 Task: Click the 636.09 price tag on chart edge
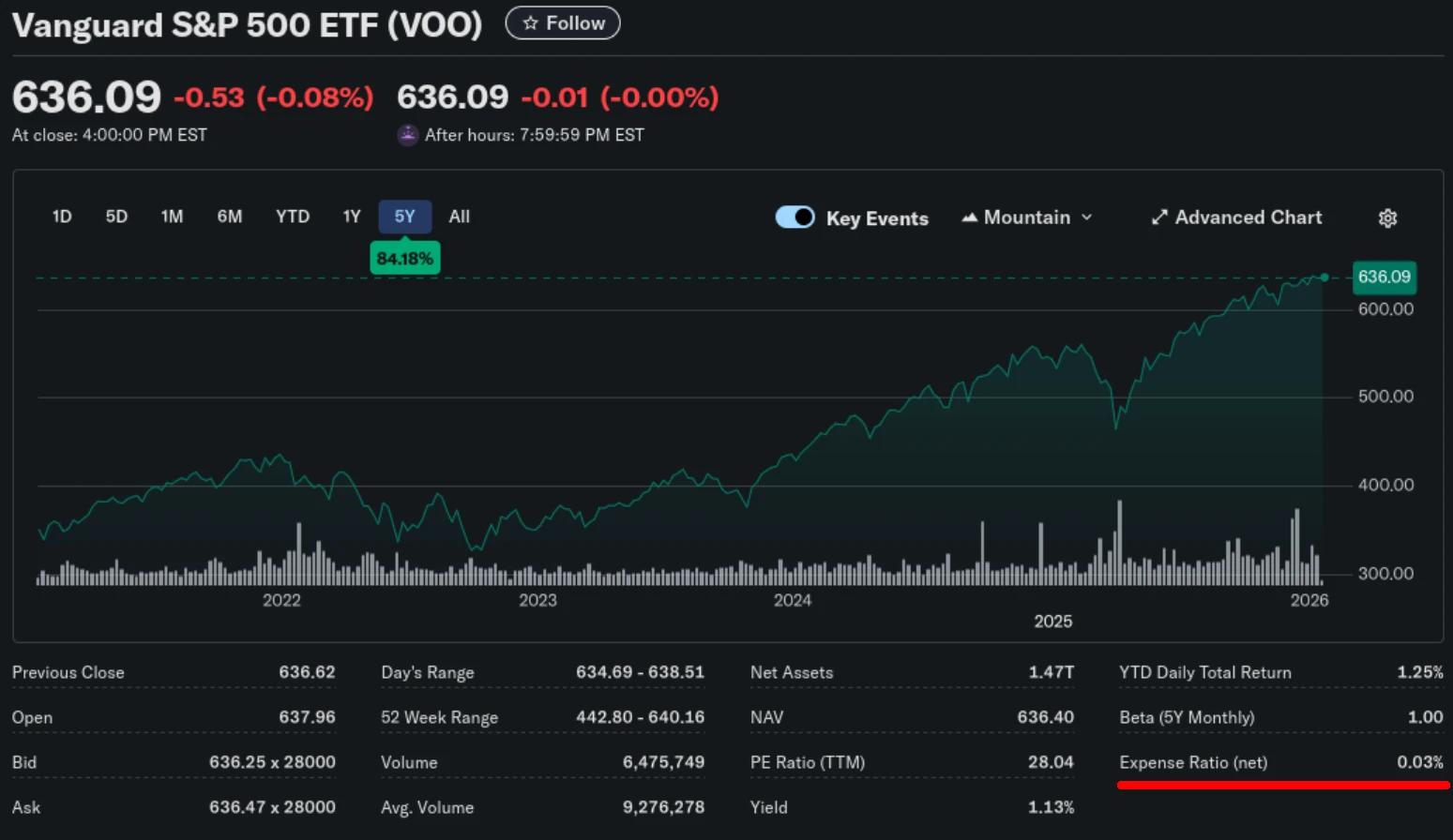(x=1385, y=277)
